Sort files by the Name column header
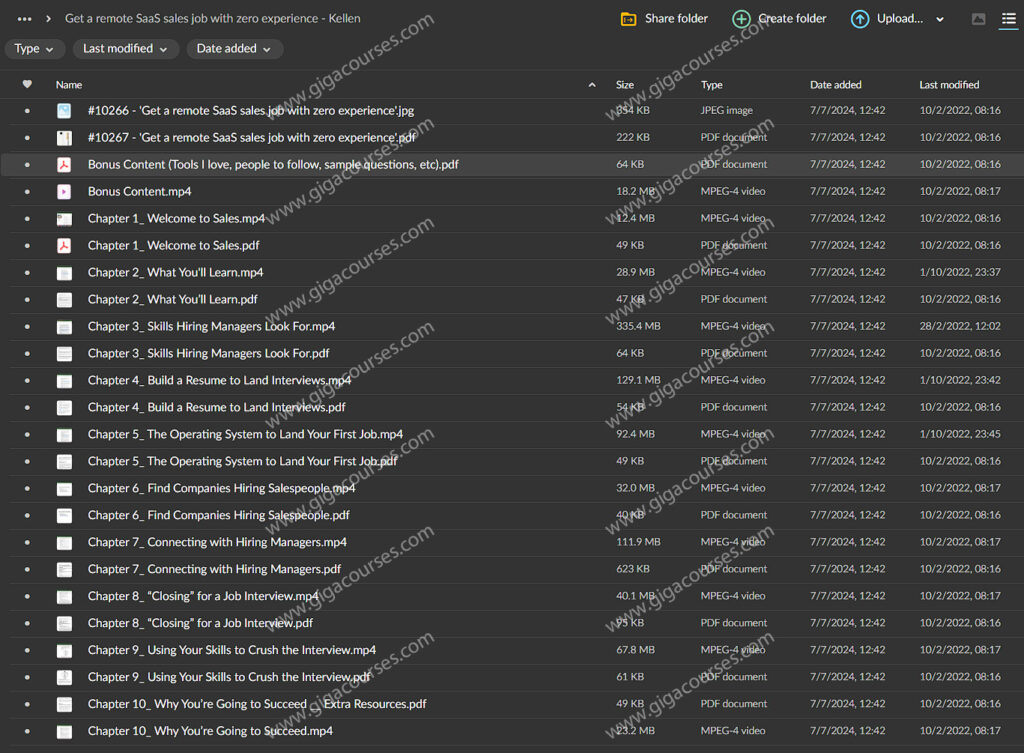Screen dimensions: 1024x753 point(69,85)
